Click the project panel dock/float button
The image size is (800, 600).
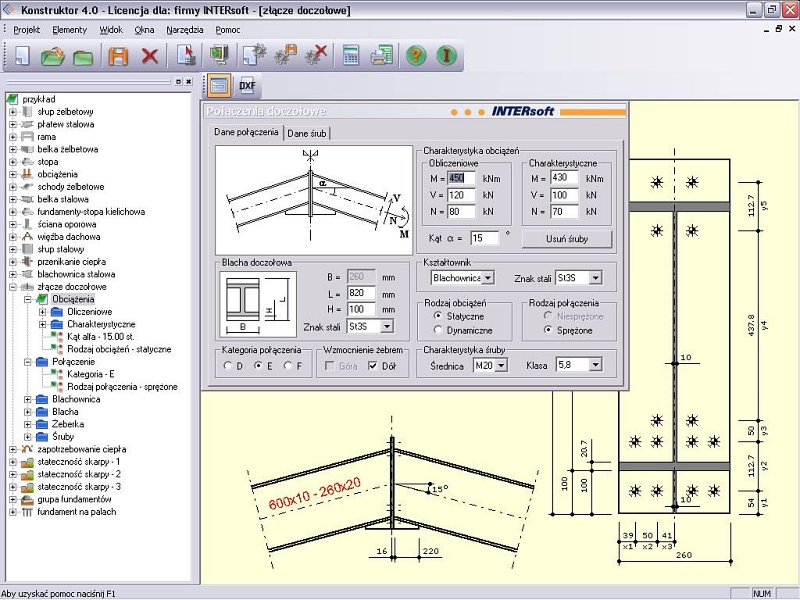[x=178, y=82]
